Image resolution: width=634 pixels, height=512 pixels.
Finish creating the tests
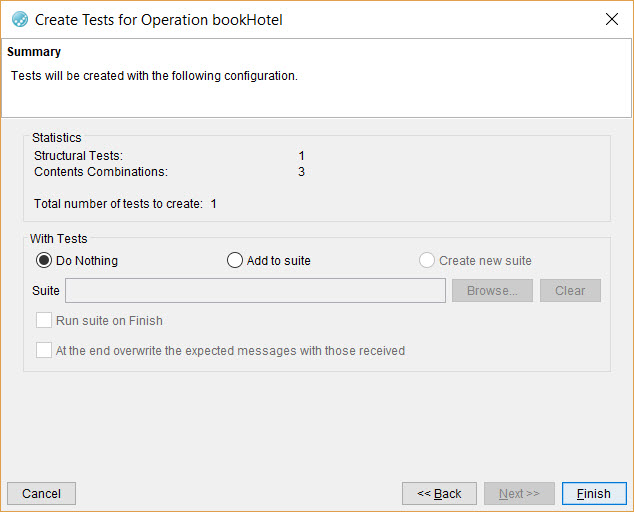coord(594,494)
